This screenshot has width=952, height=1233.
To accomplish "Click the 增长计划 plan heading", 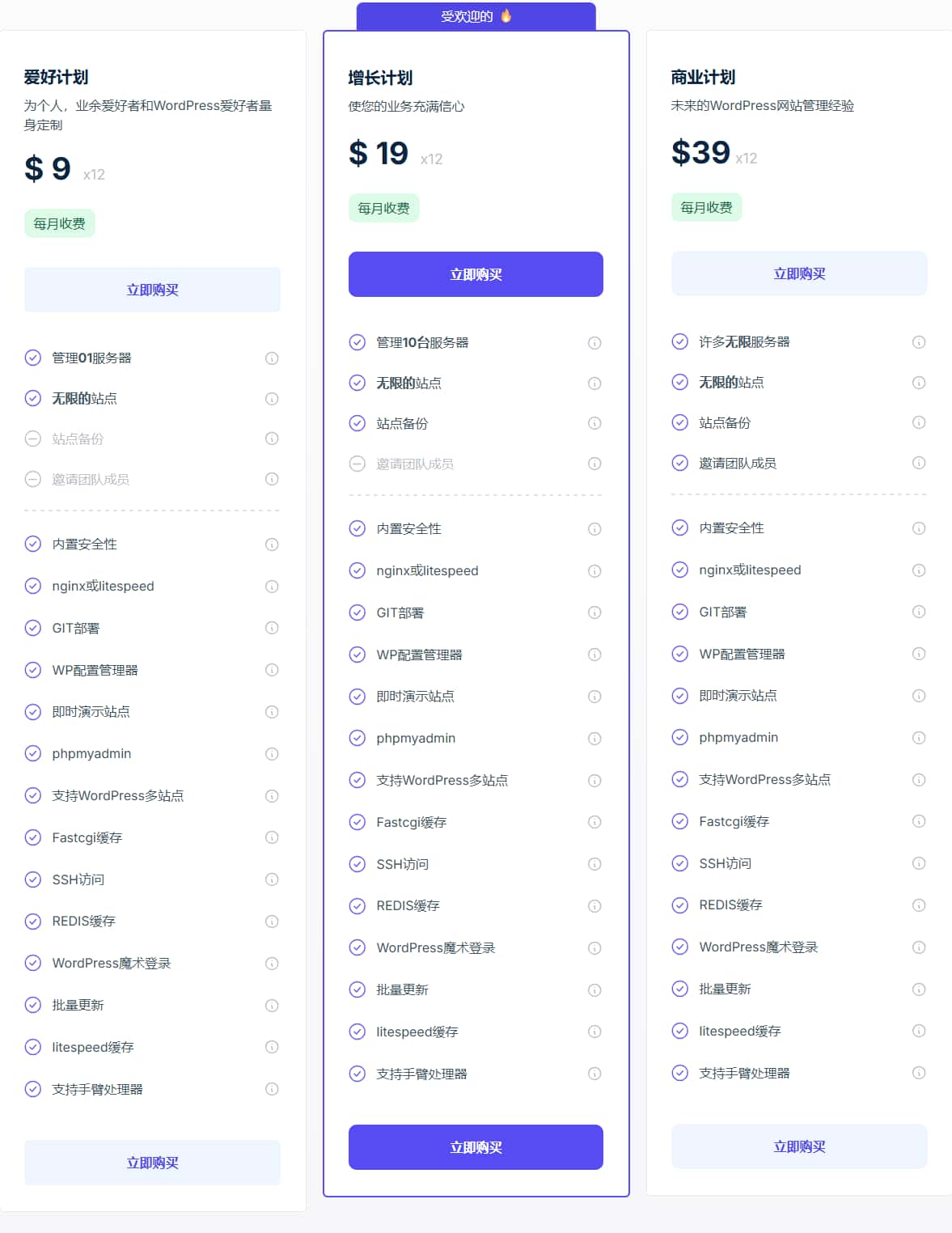I will coord(380,78).
